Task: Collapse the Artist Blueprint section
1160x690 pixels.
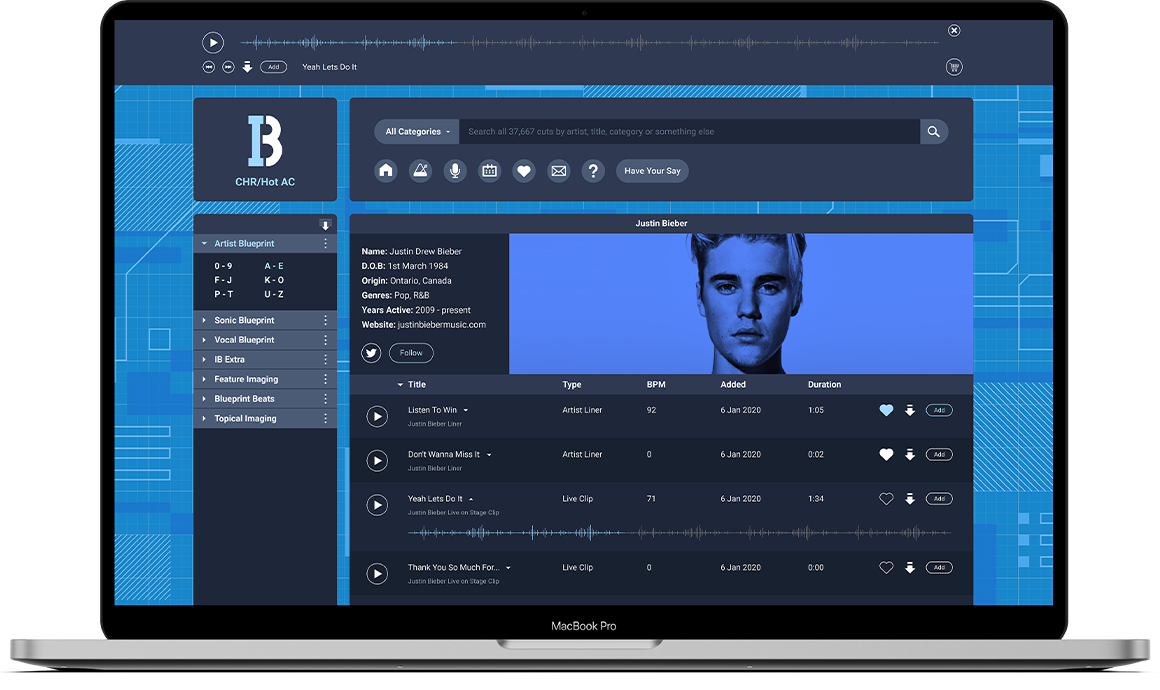Action: [x=204, y=243]
